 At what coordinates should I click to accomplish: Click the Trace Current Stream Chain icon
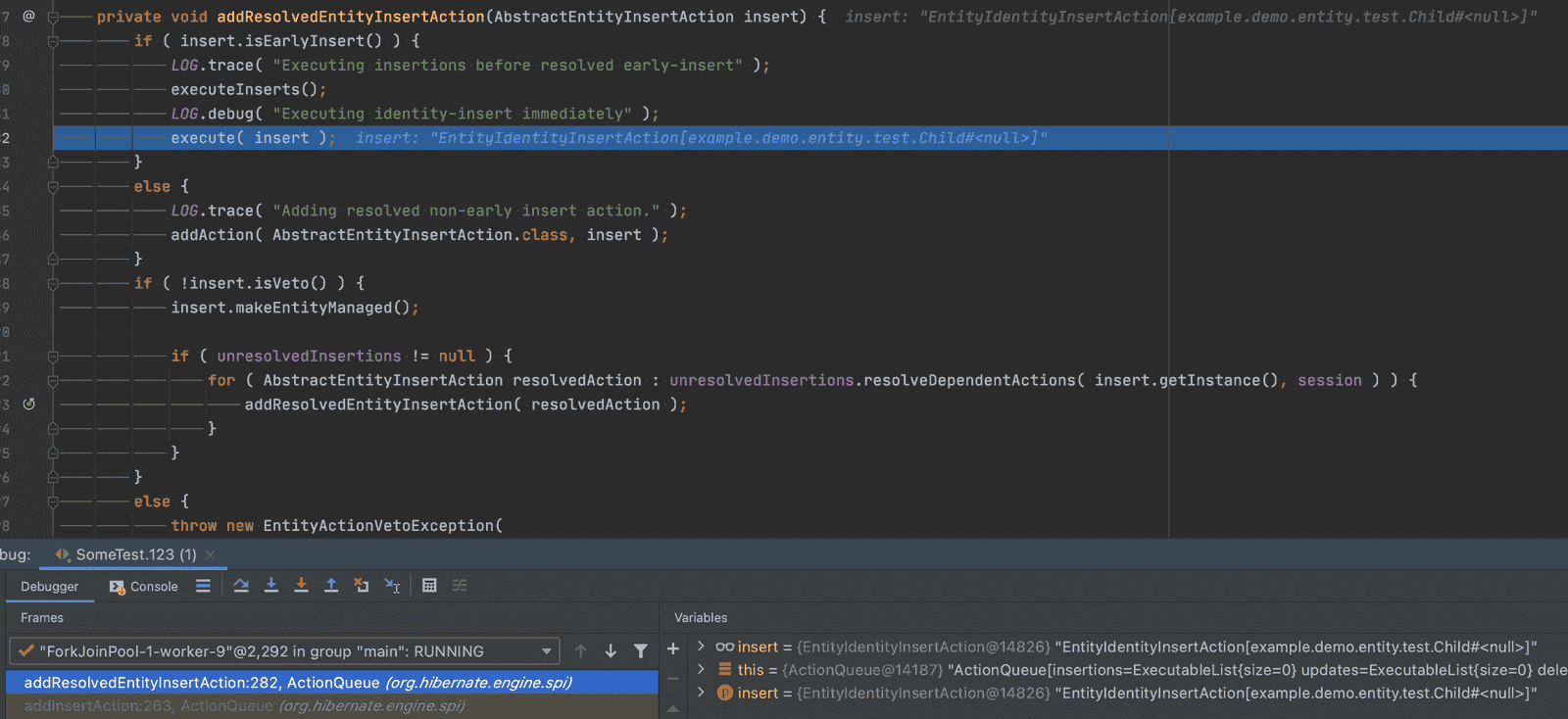(460, 586)
